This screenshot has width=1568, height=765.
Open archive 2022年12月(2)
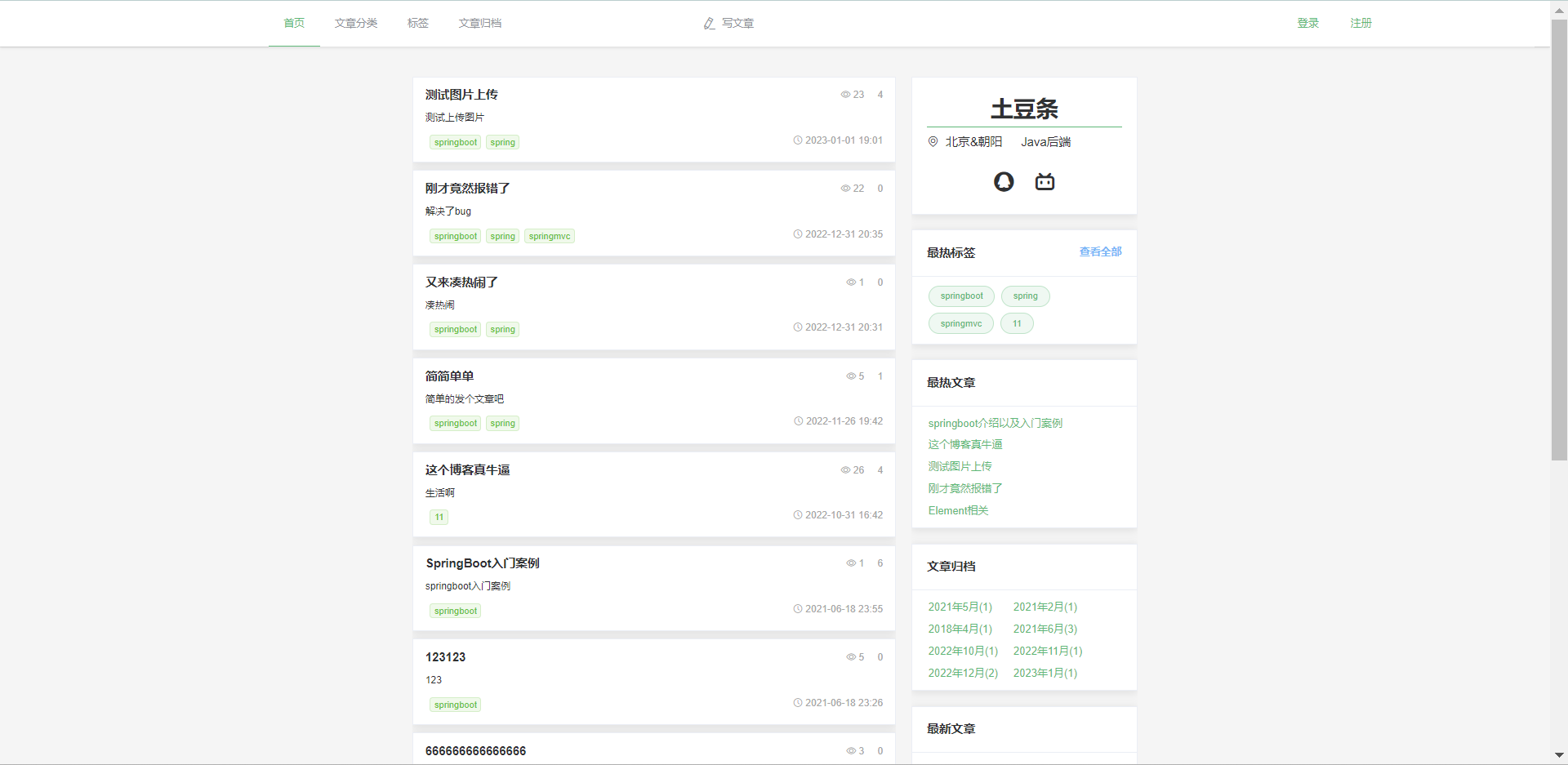tap(963, 674)
